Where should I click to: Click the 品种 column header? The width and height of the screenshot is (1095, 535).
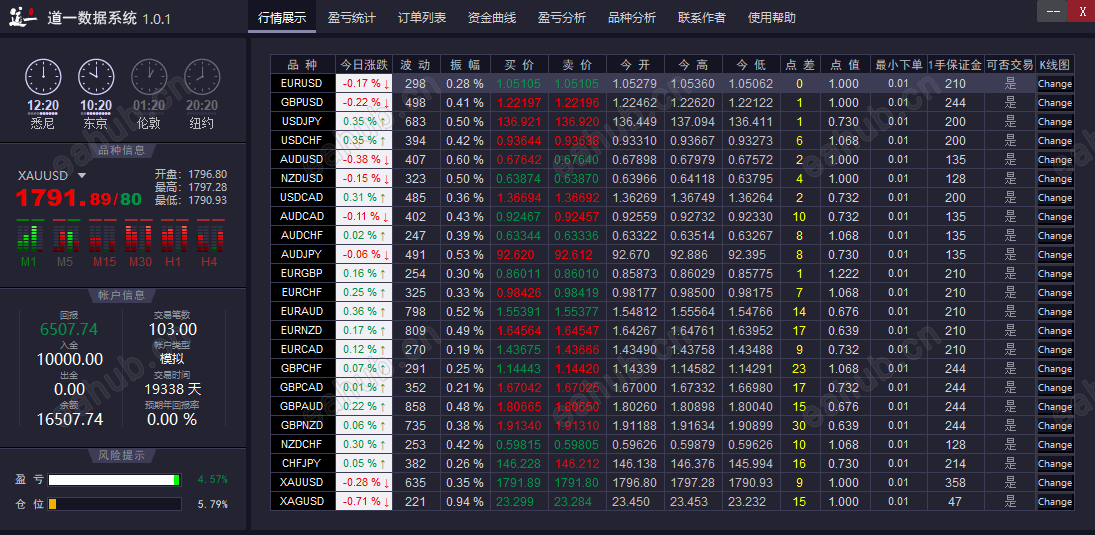pos(302,64)
